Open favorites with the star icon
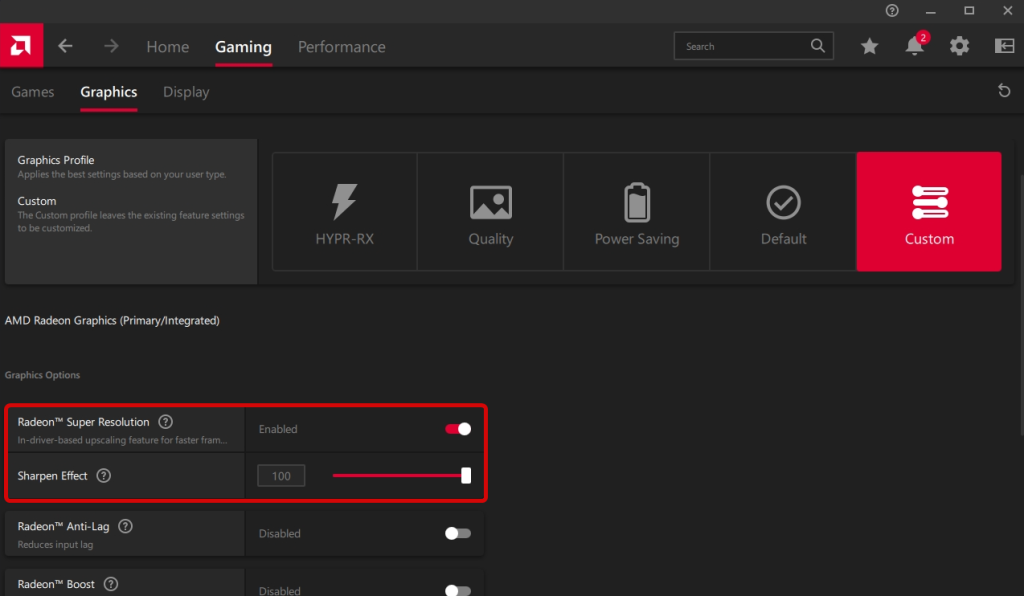Image resolution: width=1024 pixels, height=596 pixels. point(869,46)
